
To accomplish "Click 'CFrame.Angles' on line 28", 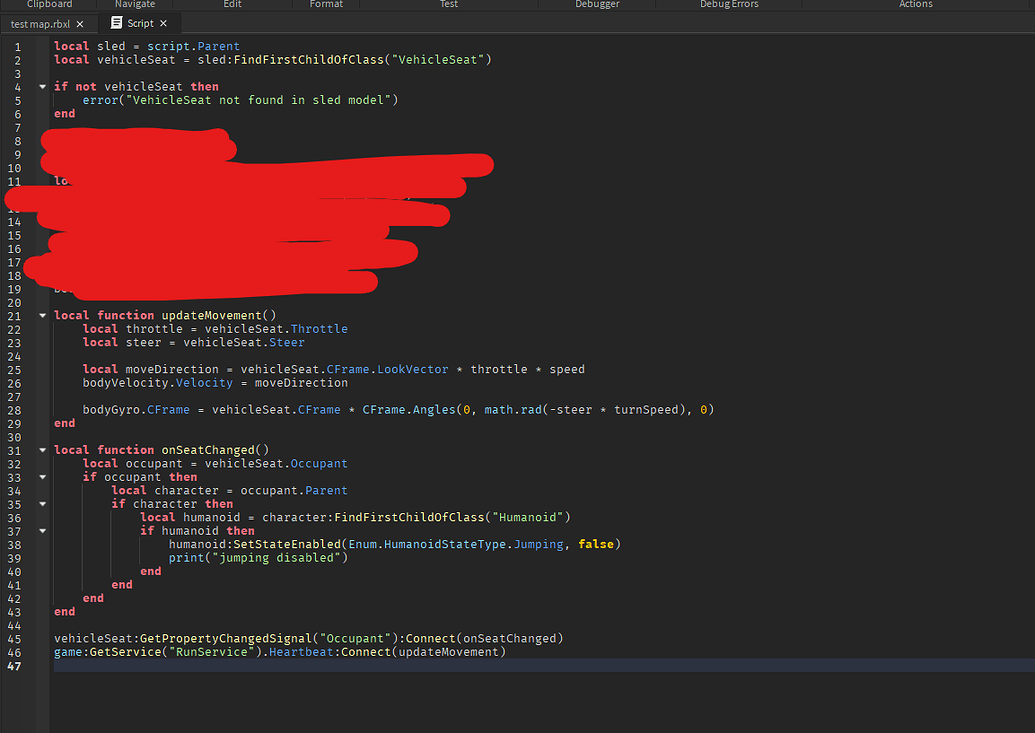I will (409, 409).
